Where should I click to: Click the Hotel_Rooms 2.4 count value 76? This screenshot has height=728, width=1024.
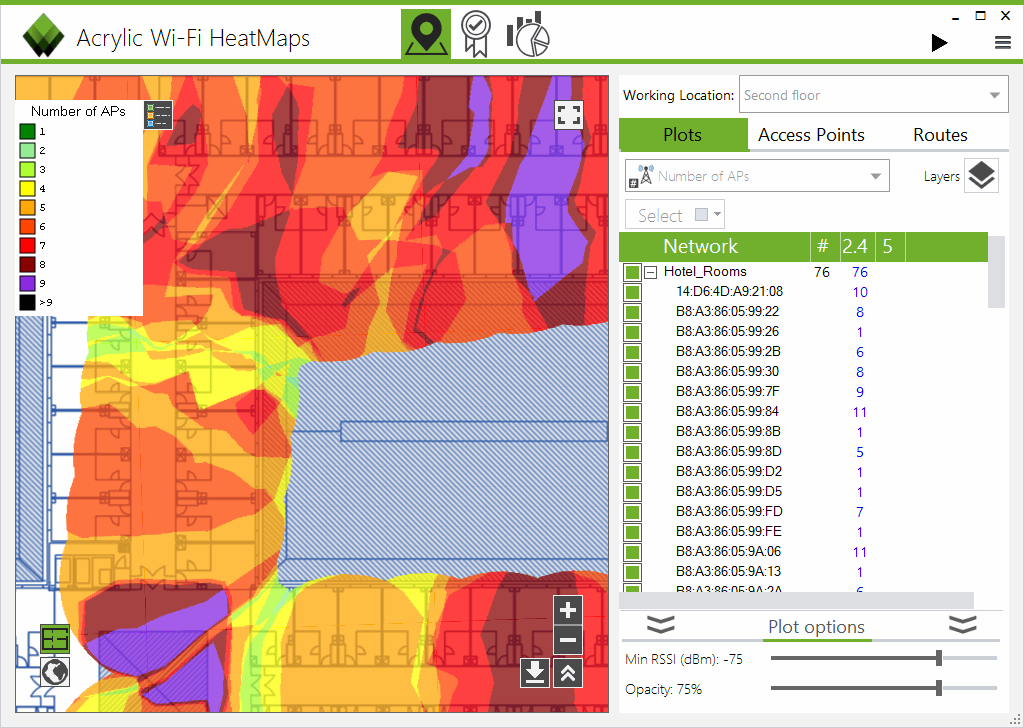click(x=859, y=272)
